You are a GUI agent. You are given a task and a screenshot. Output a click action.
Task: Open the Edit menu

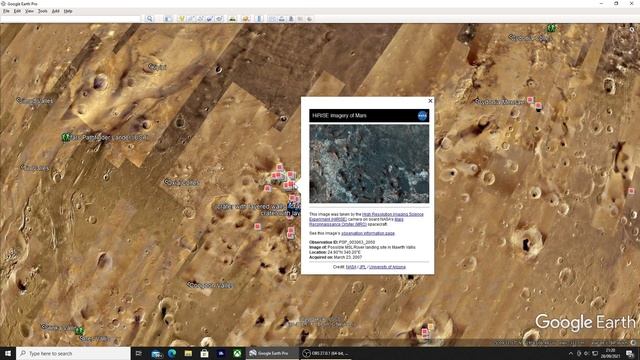[17, 11]
